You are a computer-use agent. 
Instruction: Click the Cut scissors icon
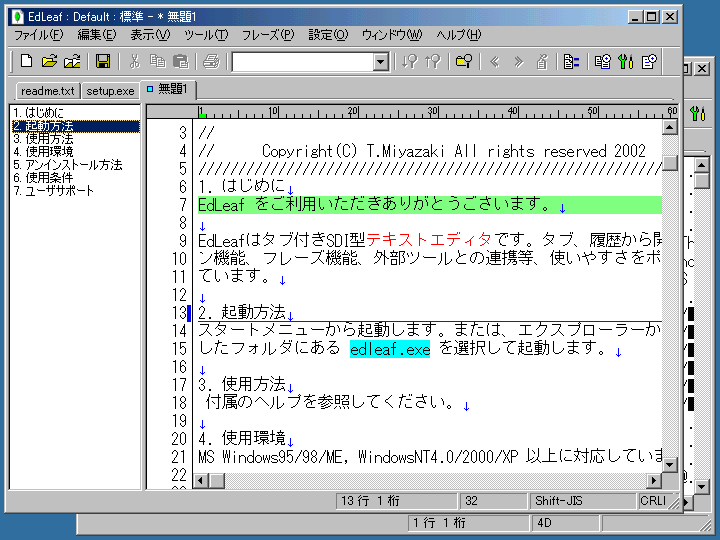(x=134, y=61)
